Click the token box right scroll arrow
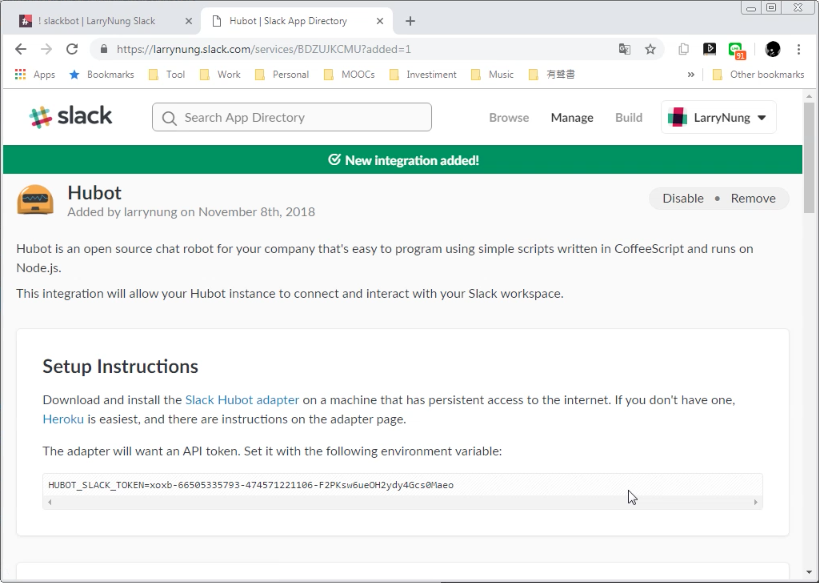 [755, 502]
